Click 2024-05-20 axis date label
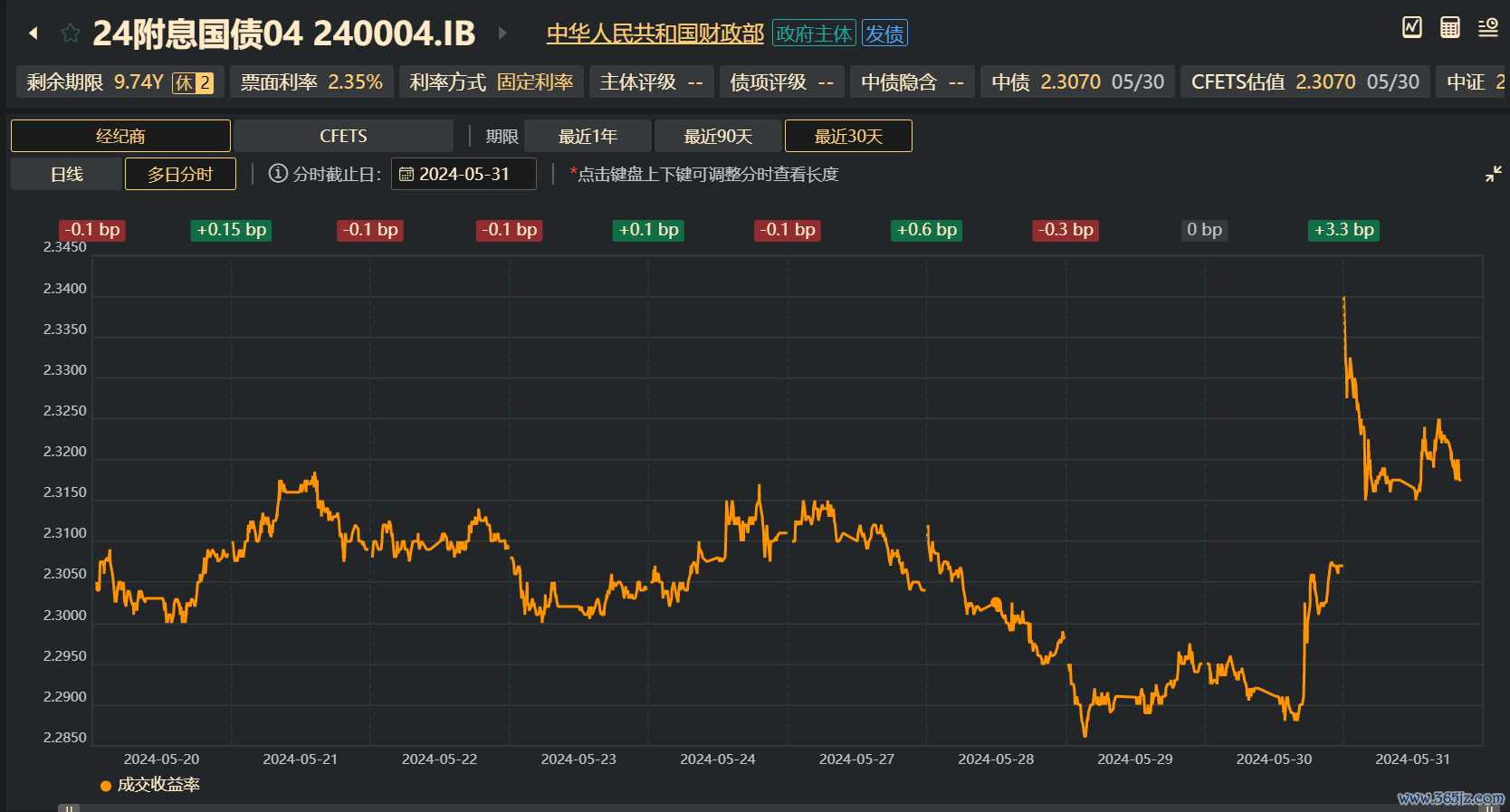Image resolution: width=1510 pixels, height=812 pixels. 161,759
